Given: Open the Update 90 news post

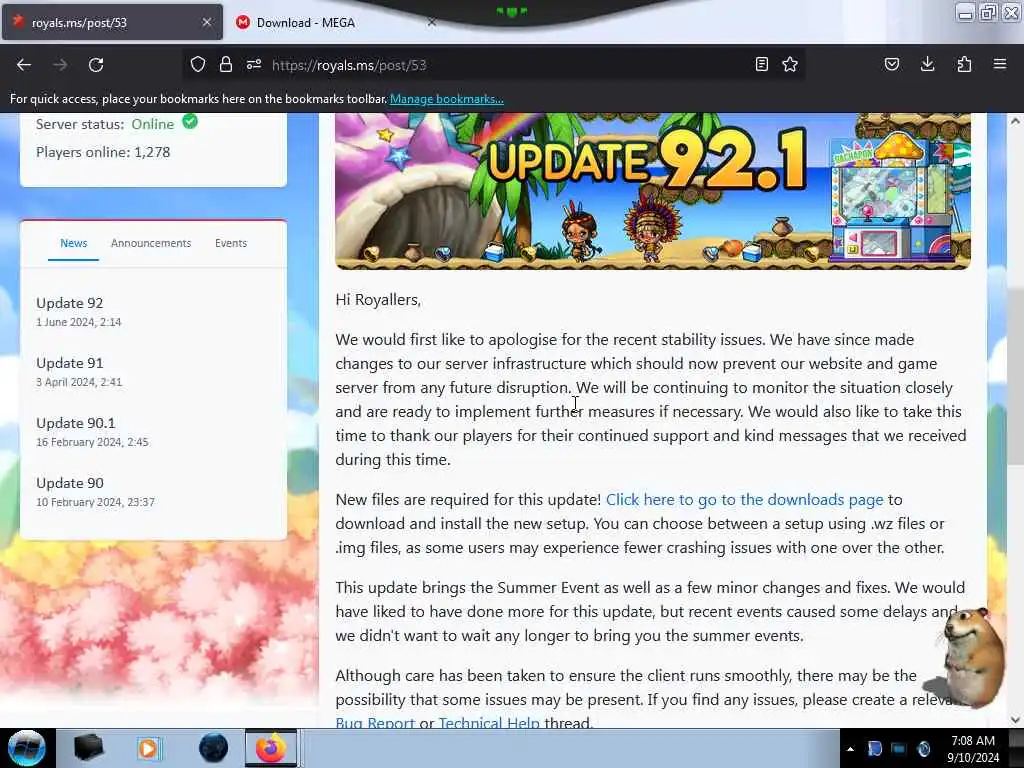Looking at the screenshot, I should 70,483.
